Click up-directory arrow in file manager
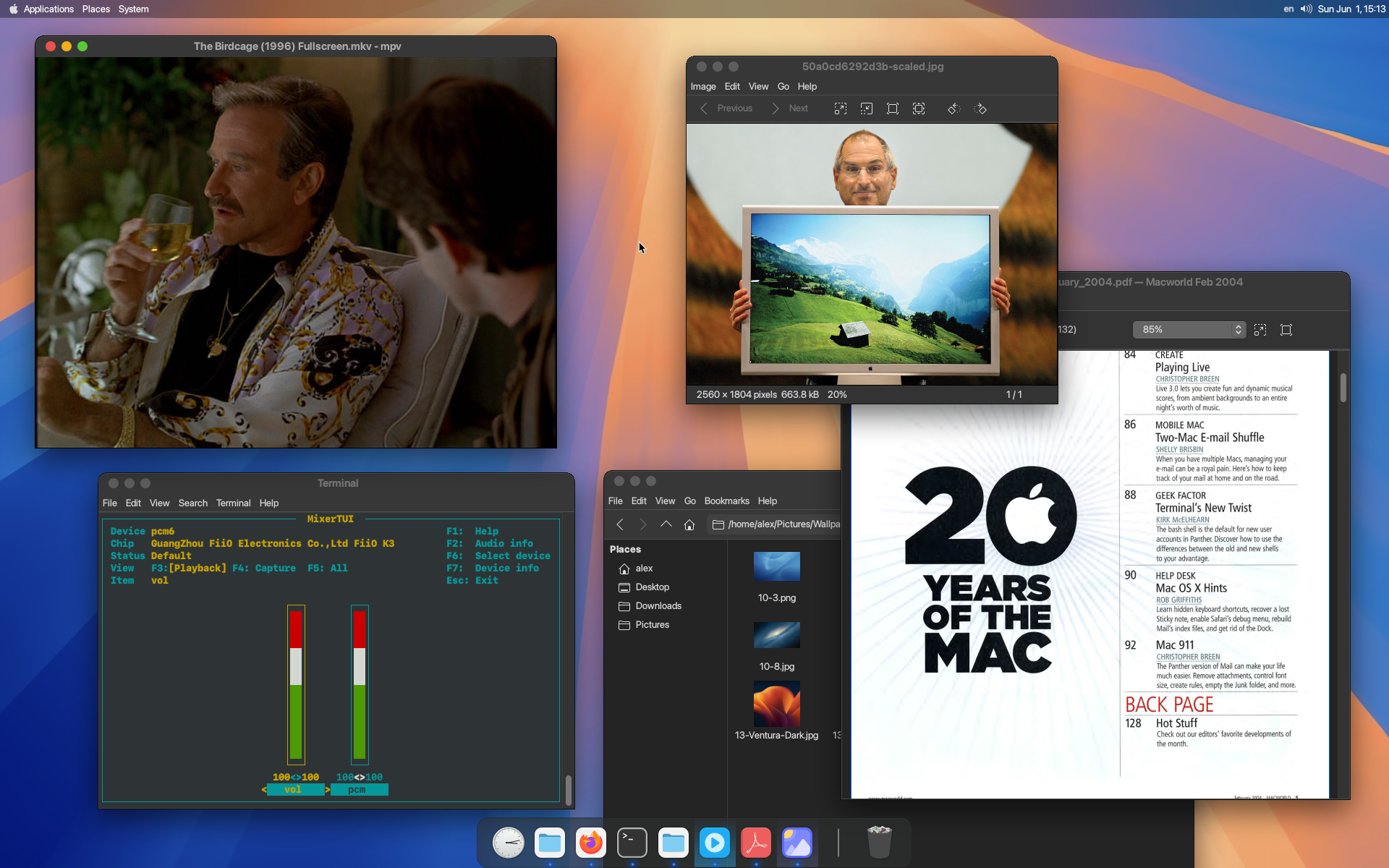The height and width of the screenshot is (868, 1389). [x=666, y=524]
